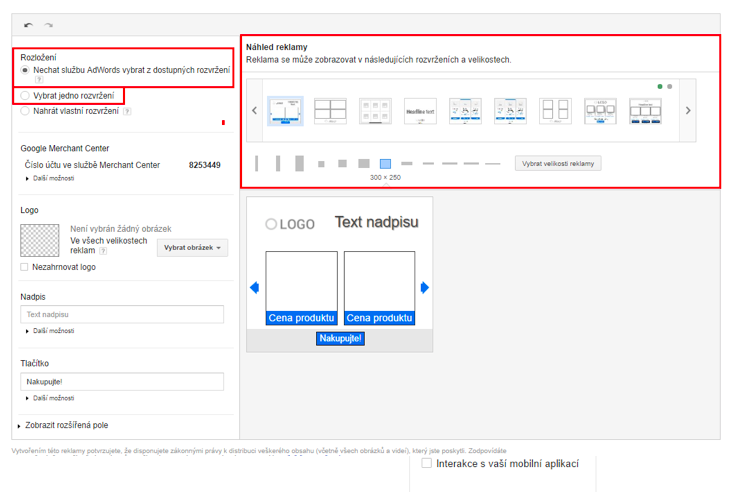Expand 'Další možnosti' under Merchant Center number

click(50, 178)
